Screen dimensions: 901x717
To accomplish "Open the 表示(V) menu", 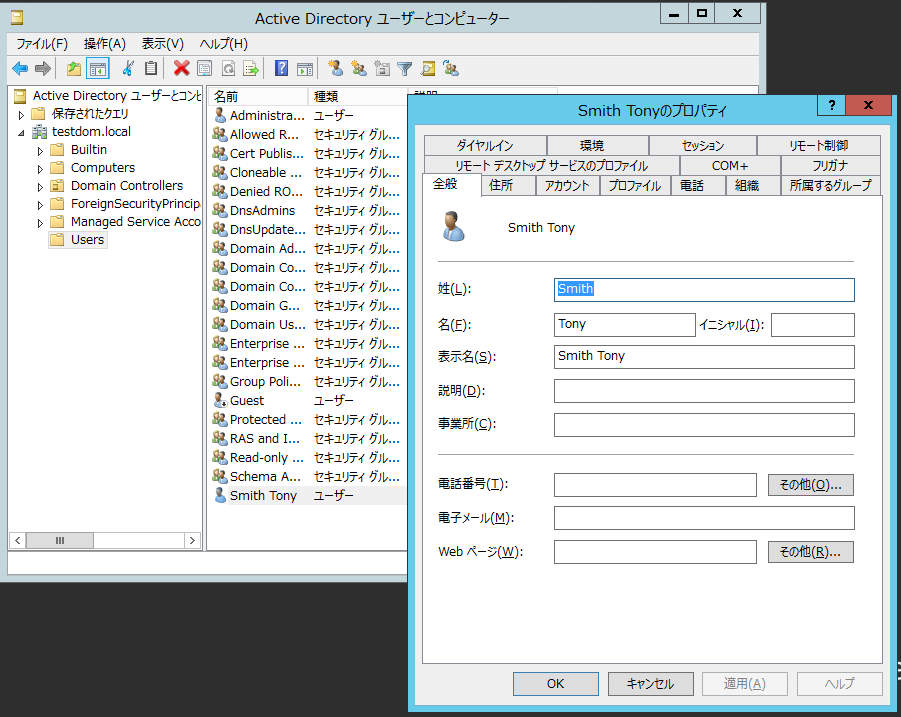I will pos(163,44).
